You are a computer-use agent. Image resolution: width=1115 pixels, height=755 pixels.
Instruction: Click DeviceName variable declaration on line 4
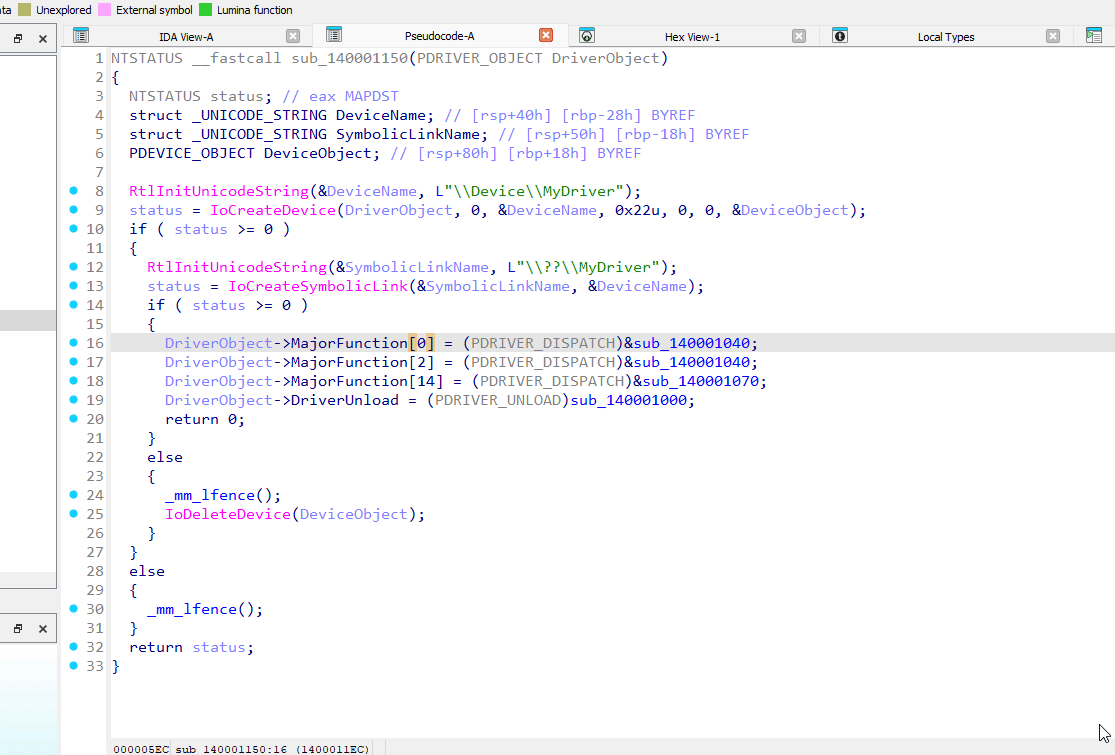380,115
